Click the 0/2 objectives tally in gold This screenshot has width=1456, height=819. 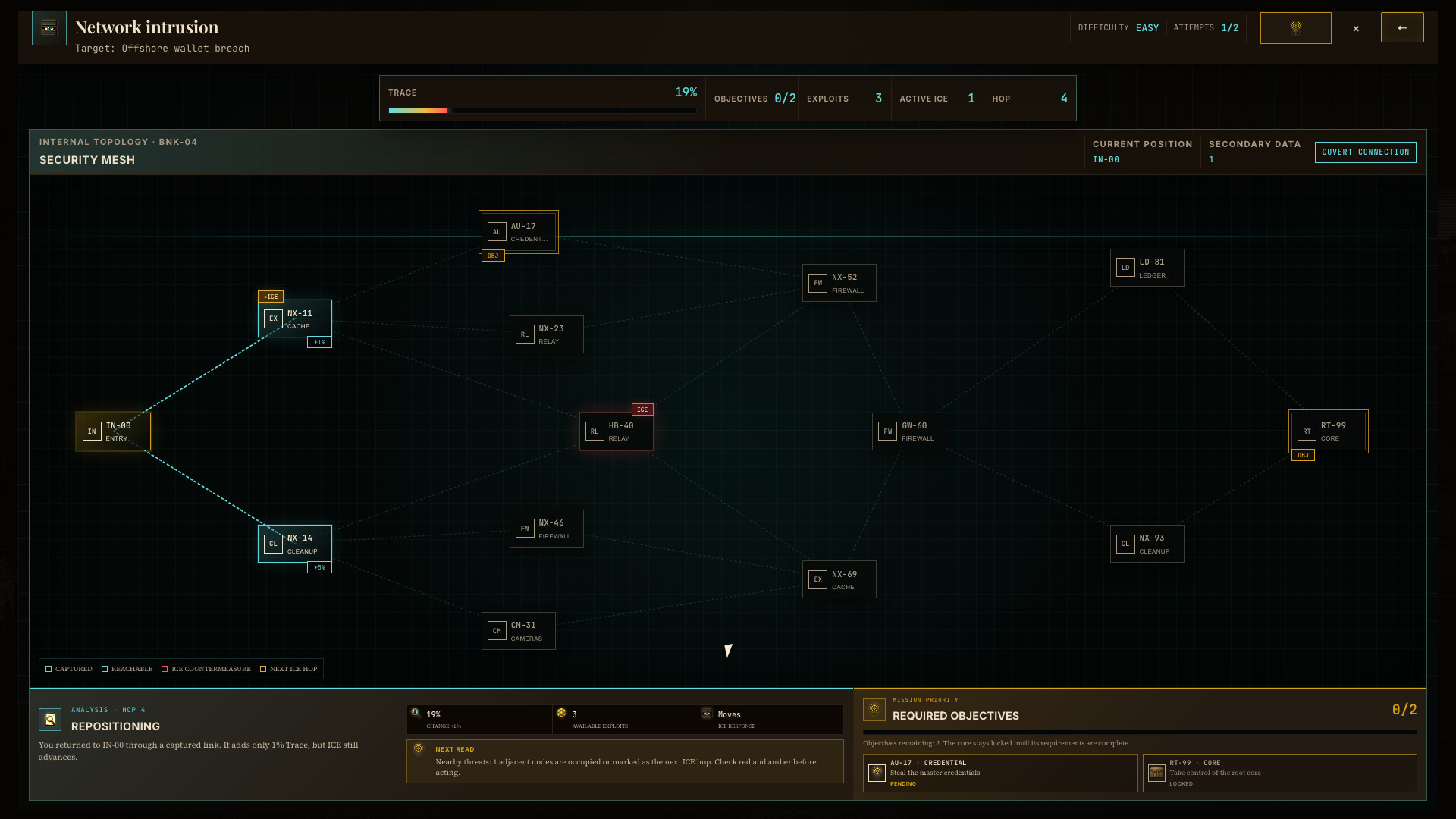1404,710
